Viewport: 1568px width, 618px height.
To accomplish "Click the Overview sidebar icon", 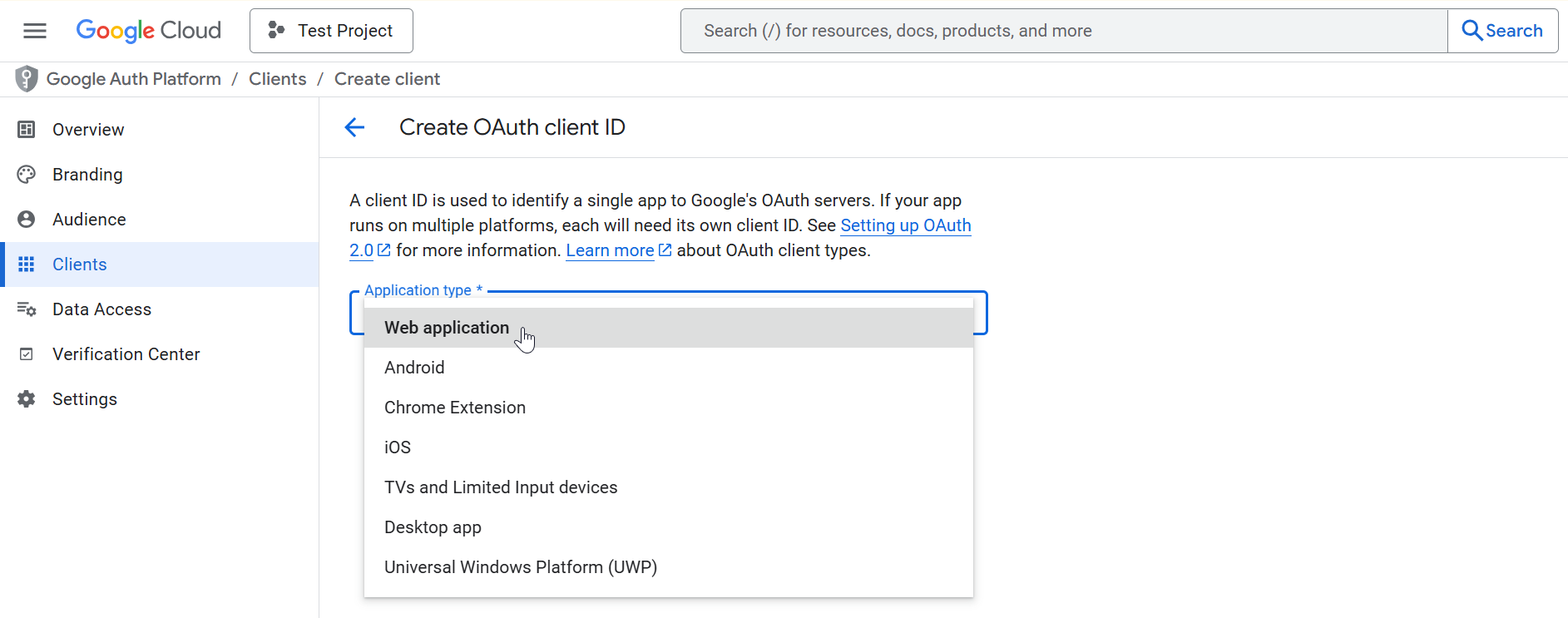I will point(27,130).
